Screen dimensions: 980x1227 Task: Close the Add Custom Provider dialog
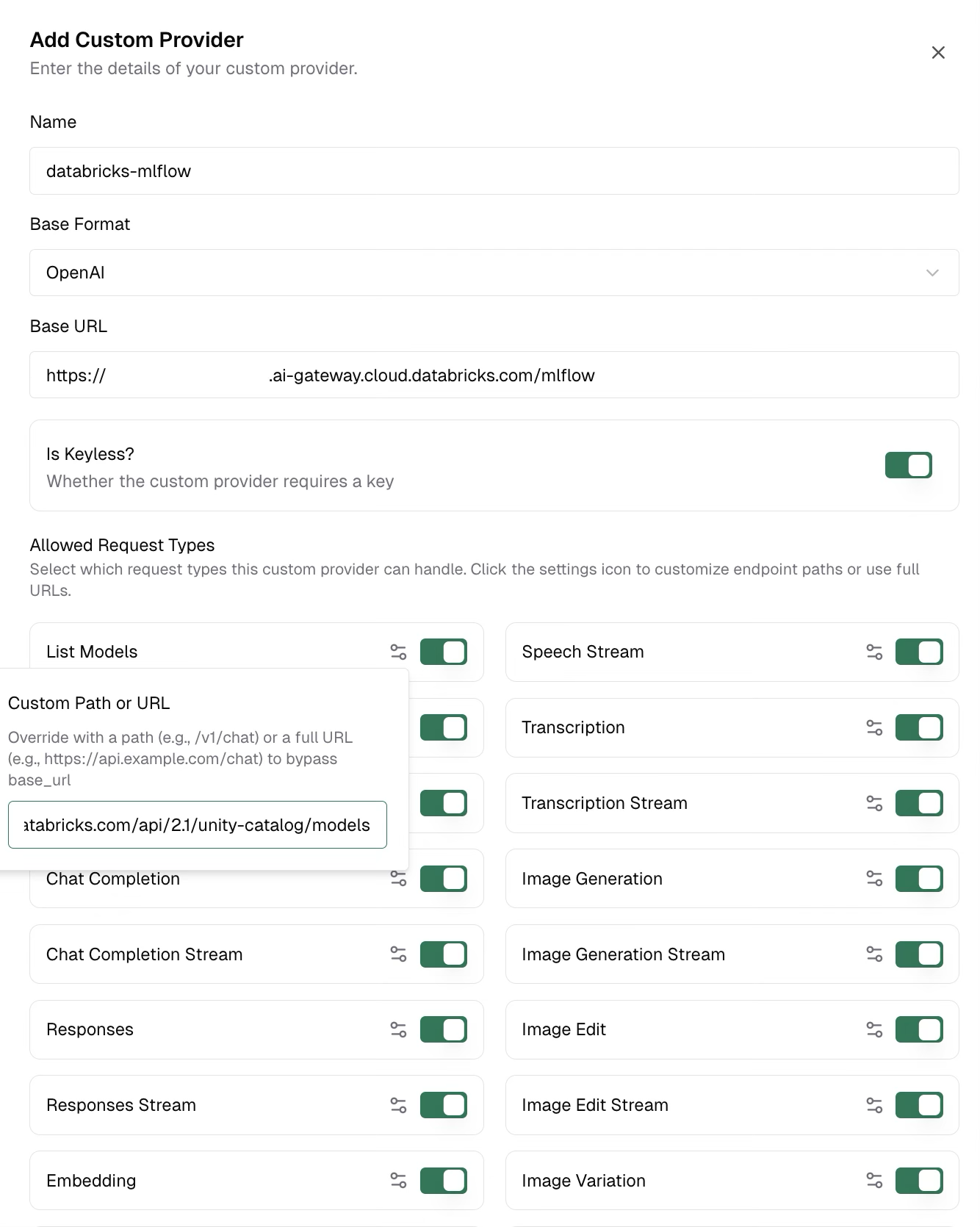click(938, 53)
